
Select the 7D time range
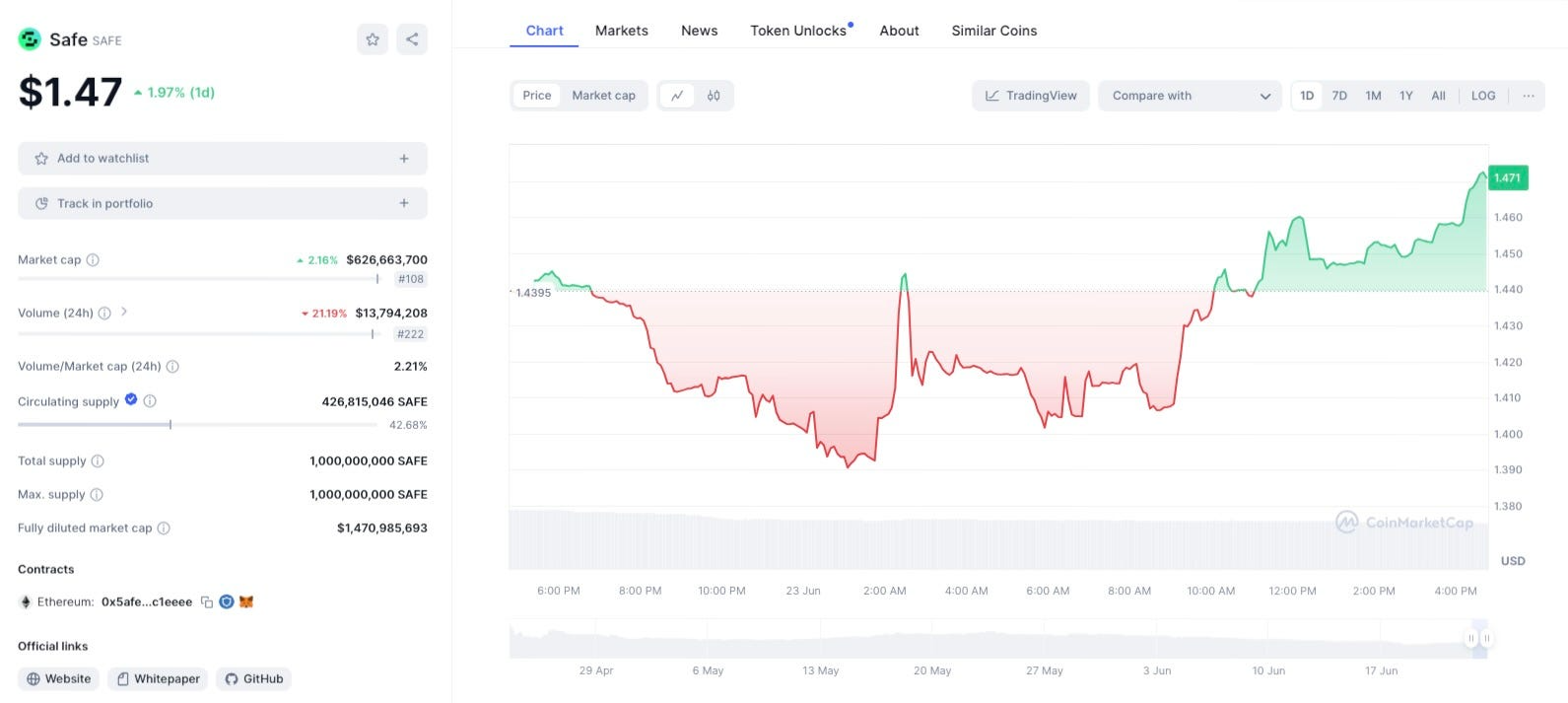(1339, 96)
